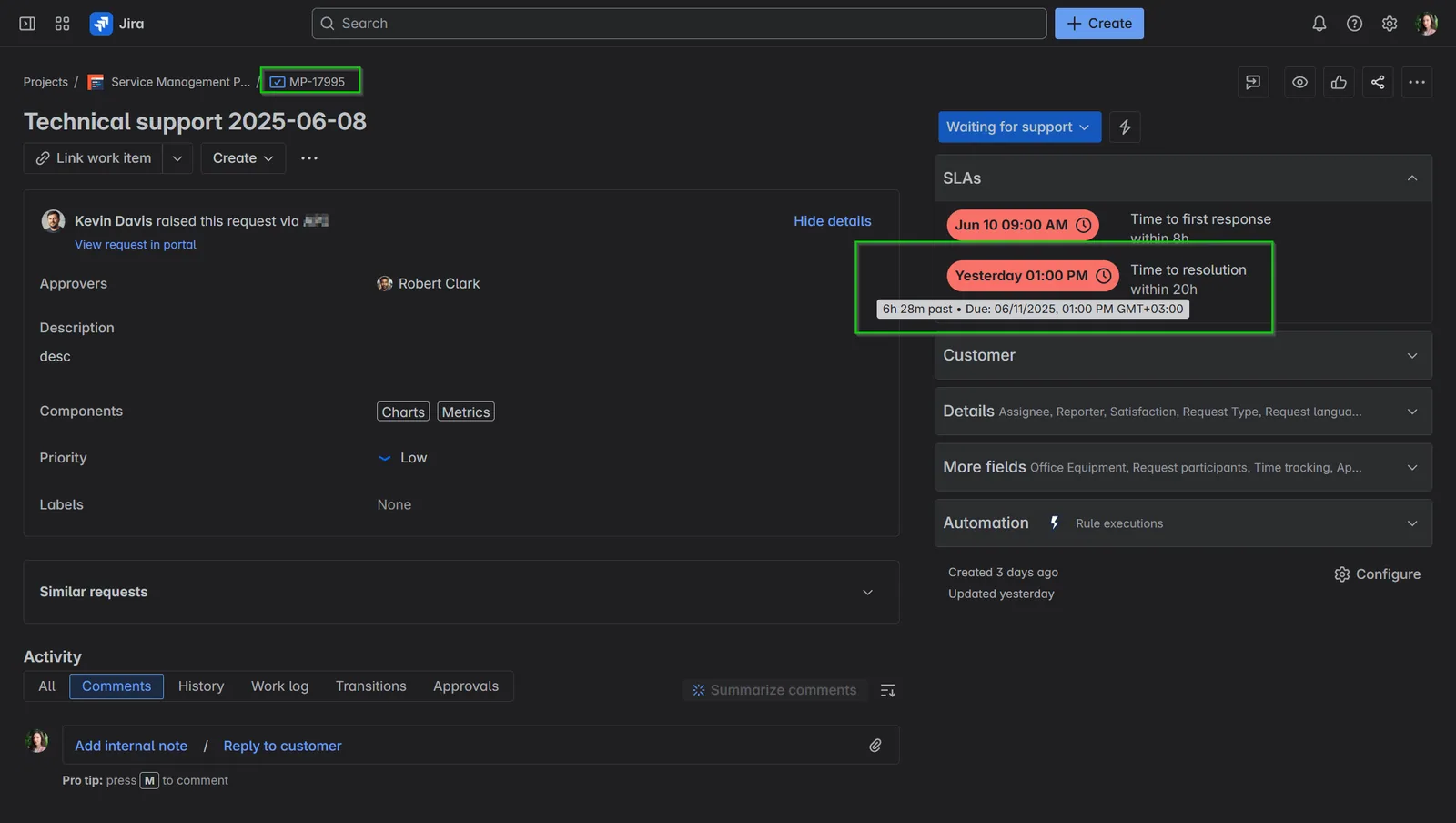Toggle the watch eye icon
The width and height of the screenshot is (1456, 823).
click(1299, 82)
